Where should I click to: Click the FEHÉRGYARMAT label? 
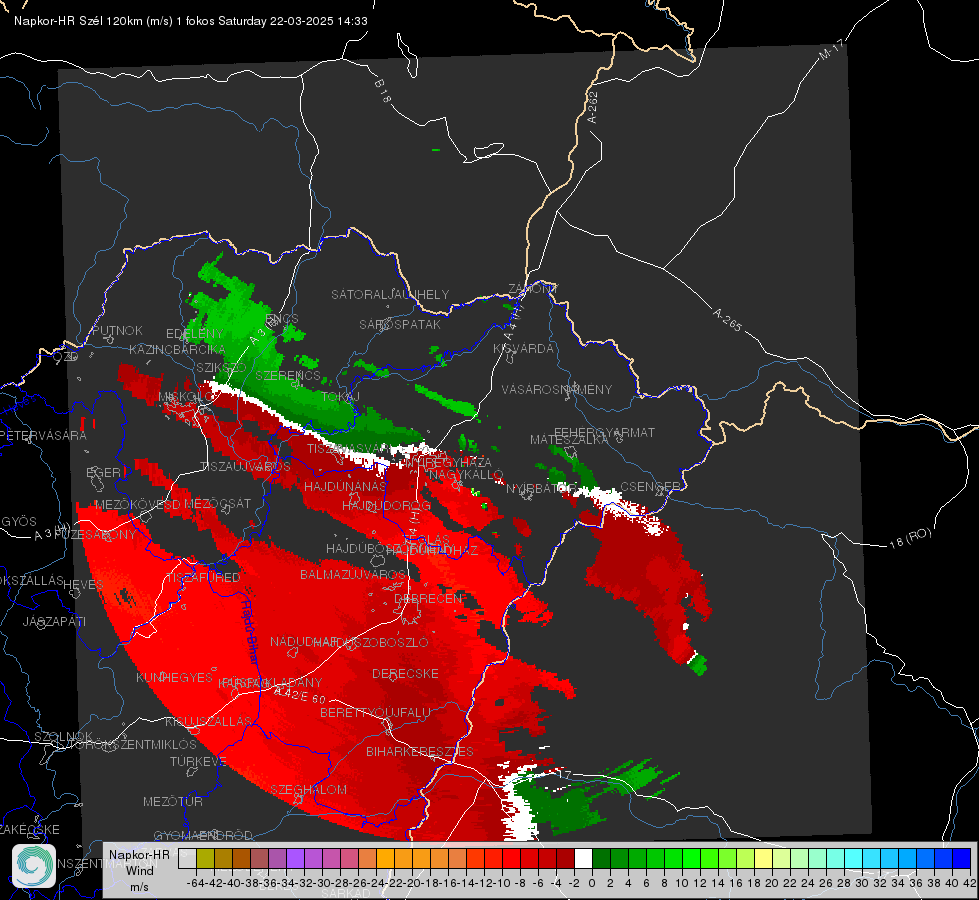point(604,432)
